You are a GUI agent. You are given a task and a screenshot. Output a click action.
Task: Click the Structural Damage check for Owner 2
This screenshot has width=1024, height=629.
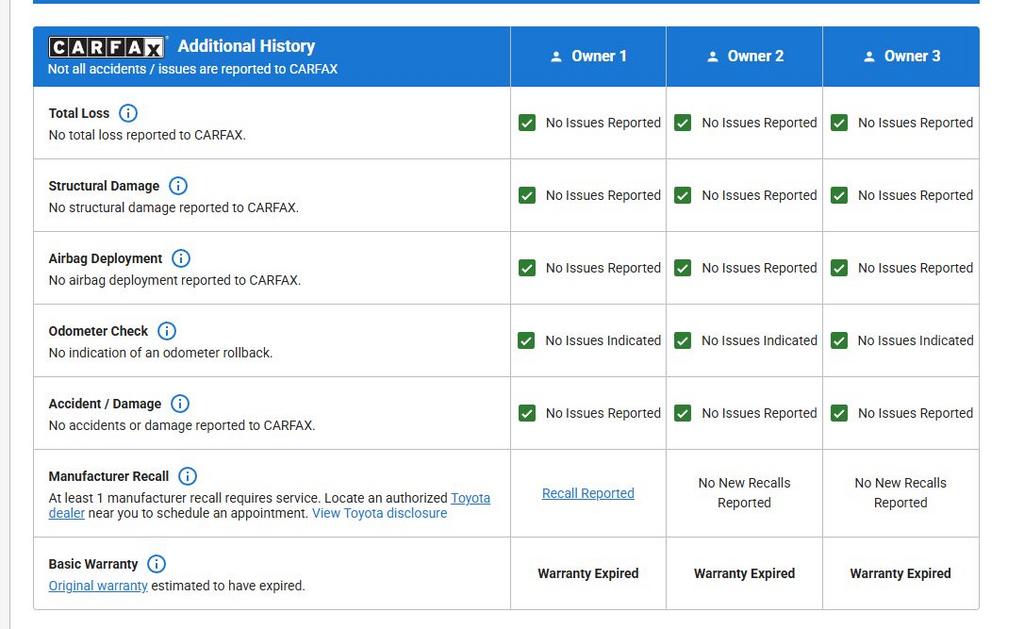click(x=682, y=195)
